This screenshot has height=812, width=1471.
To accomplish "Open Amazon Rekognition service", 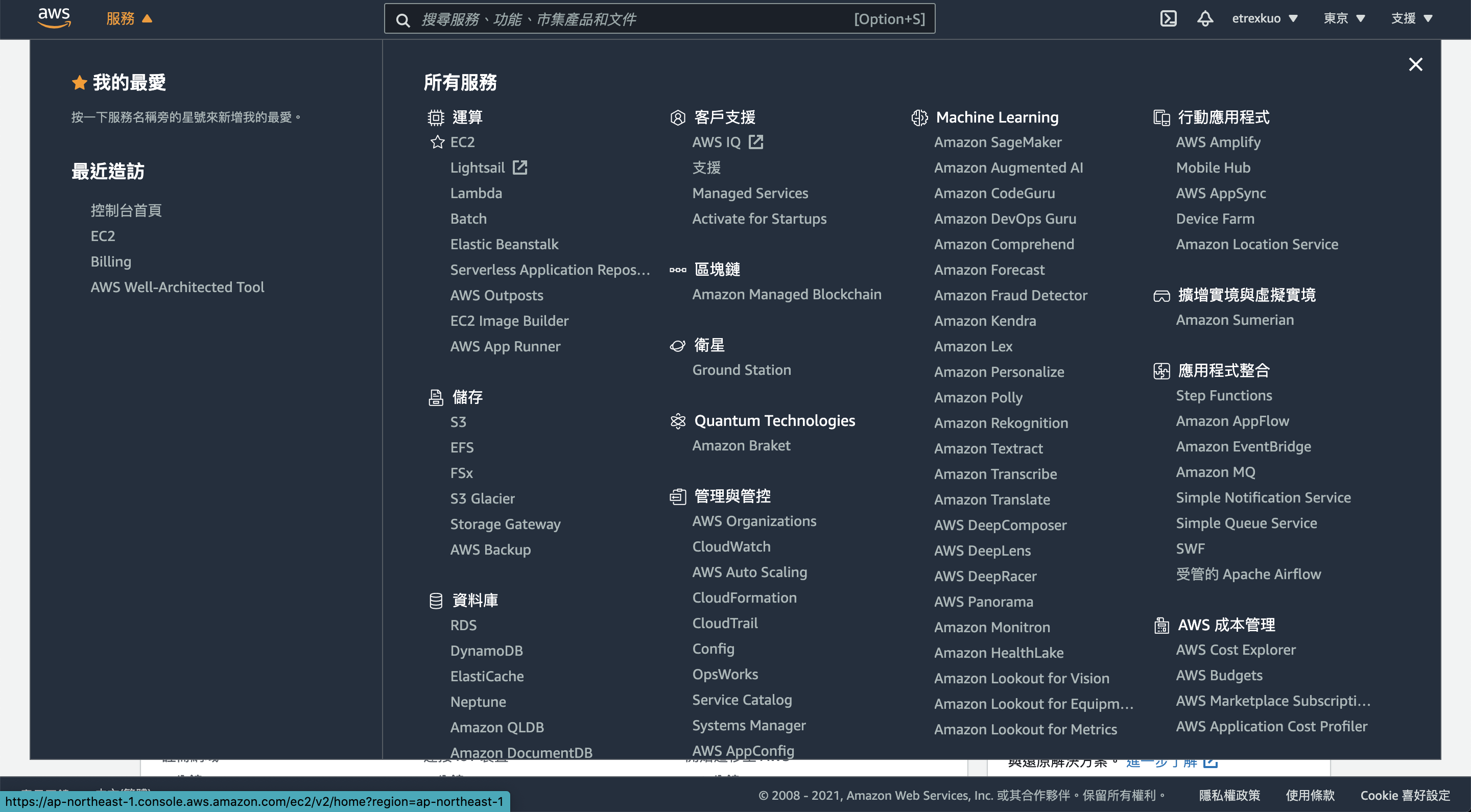I will [1001, 423].
